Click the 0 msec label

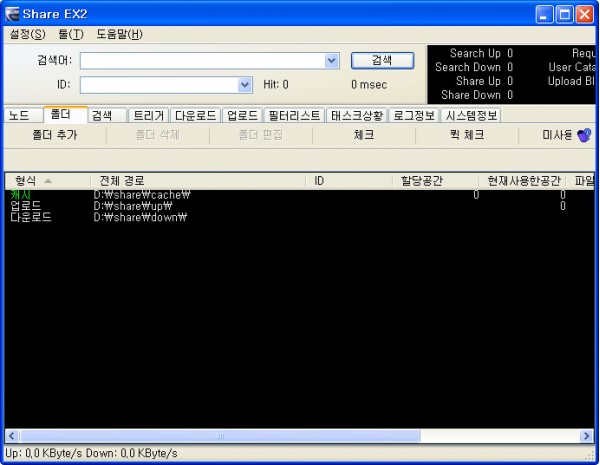pyautogui.click(x=369, y=85)
